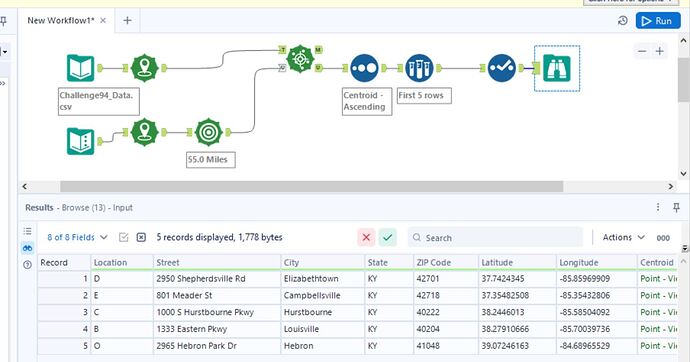Click the Record column header

coord(64,263)
